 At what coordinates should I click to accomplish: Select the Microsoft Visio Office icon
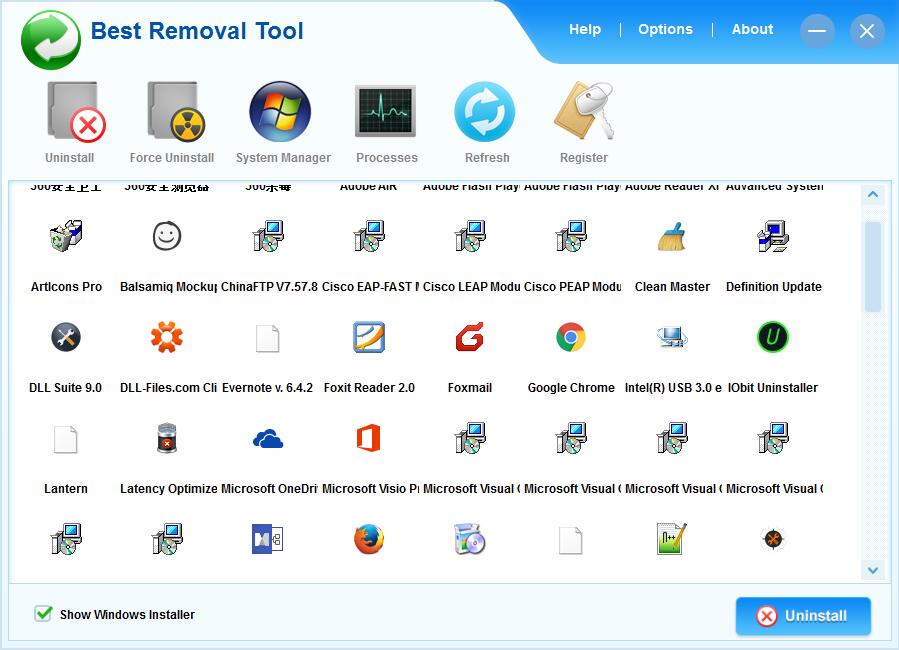pyautogui.click(x=369, y=438)
